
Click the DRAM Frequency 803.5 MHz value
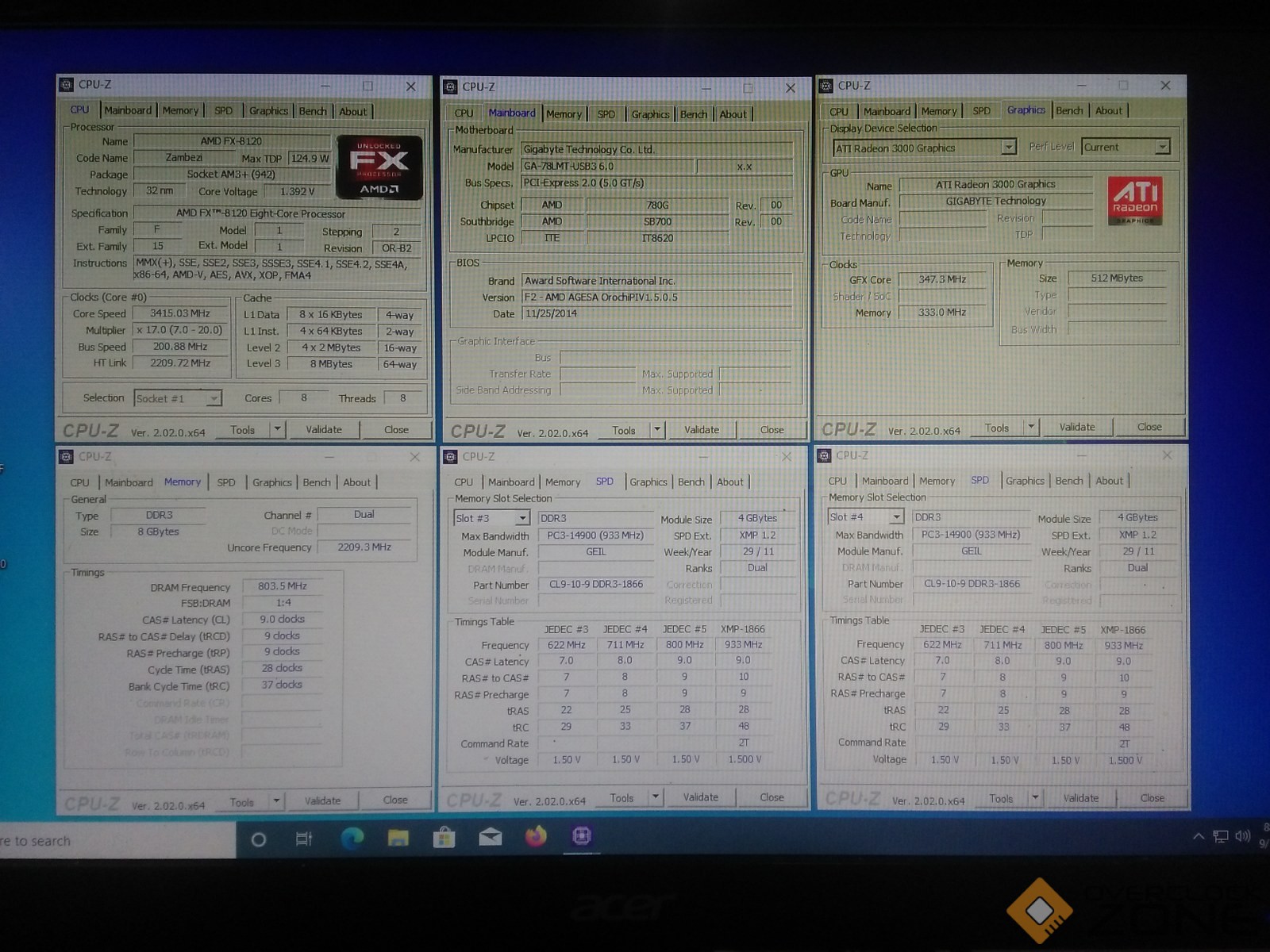283,586
